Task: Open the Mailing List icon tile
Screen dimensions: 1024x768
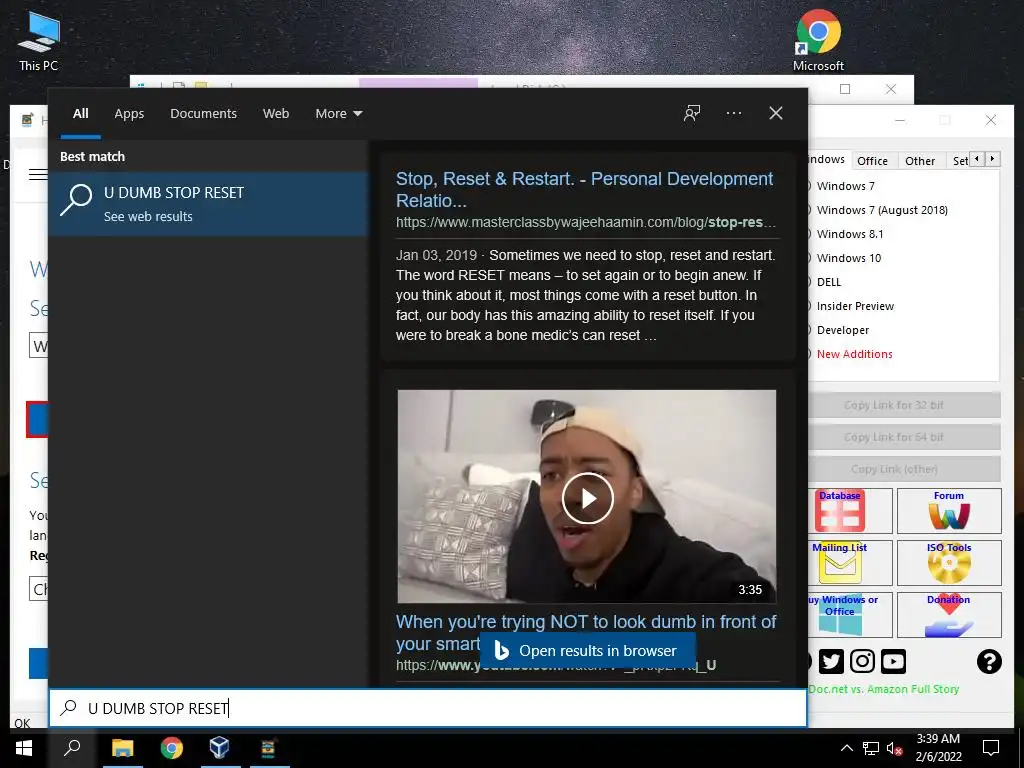Action: coord(849,562)
